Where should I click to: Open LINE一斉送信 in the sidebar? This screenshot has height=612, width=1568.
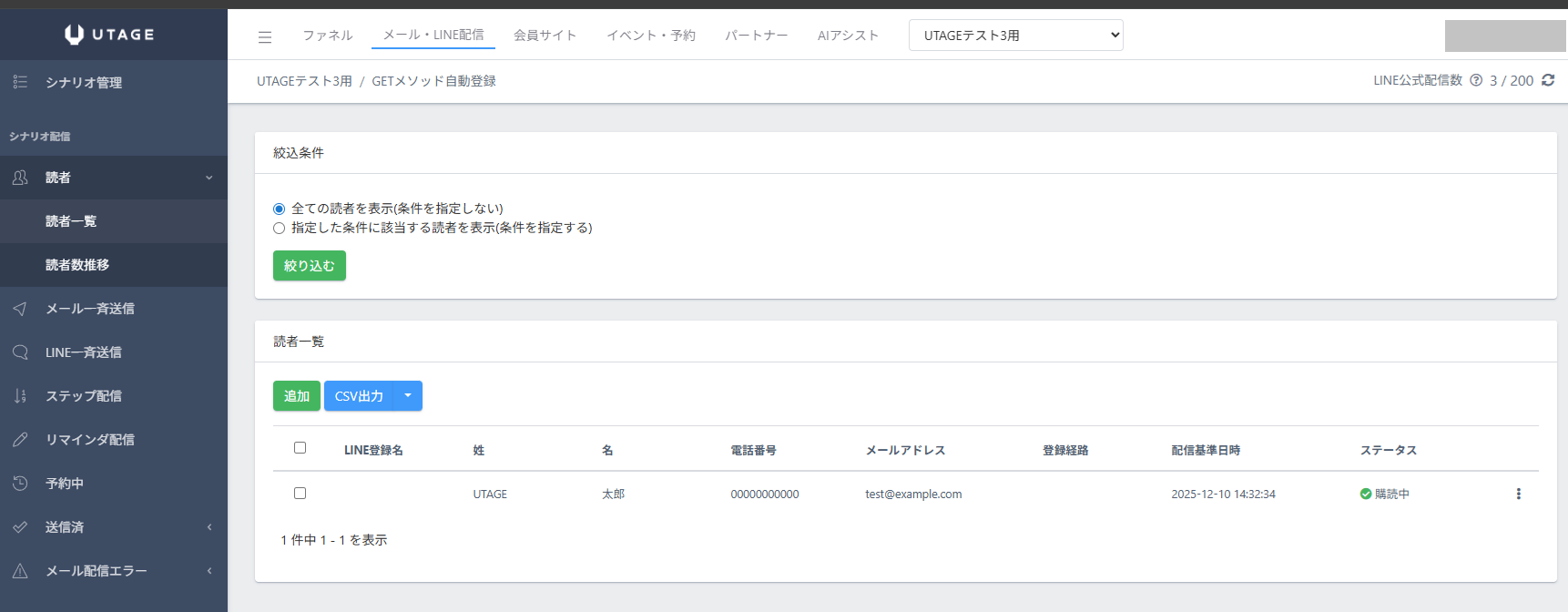83,352
